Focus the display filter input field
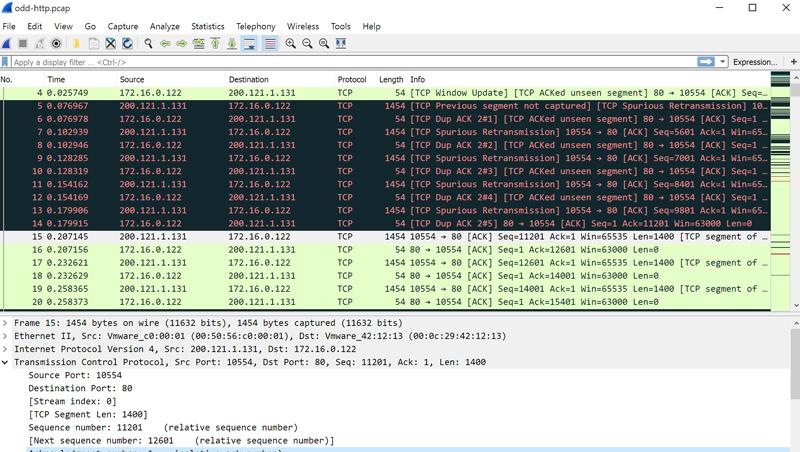 pos(353,62)
